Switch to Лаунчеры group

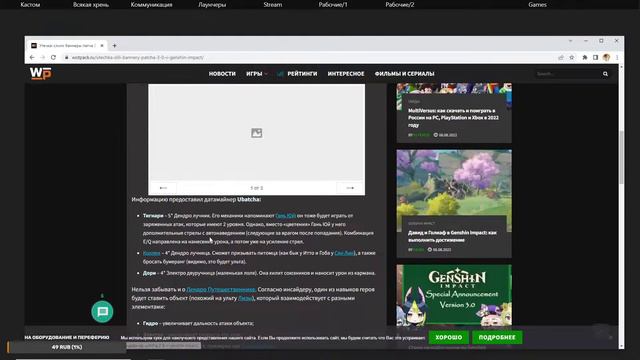tap(212, 4)
